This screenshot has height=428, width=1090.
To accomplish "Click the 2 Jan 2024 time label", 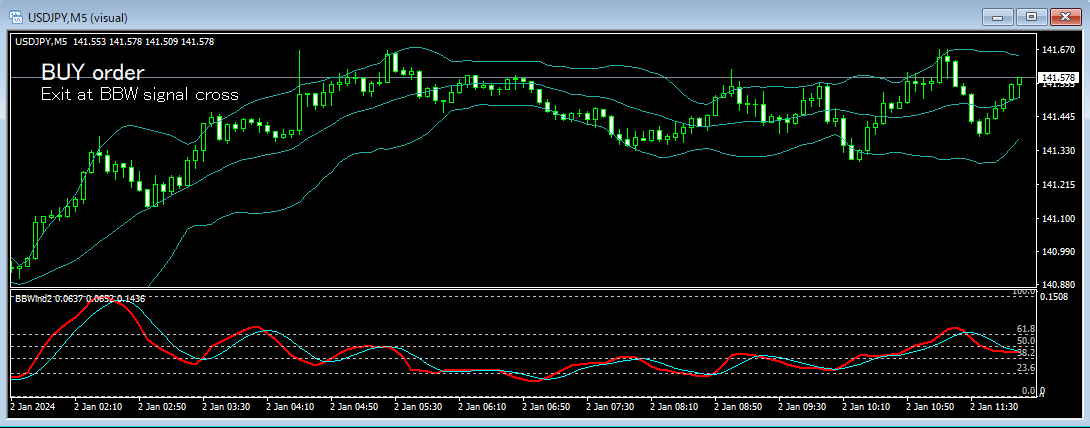I will pos(33,406).
